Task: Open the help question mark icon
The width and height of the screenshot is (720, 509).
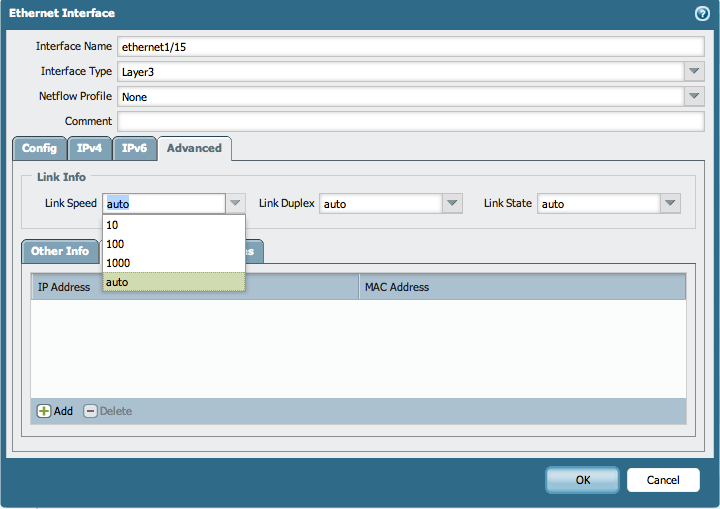Action: pos(702,14)
